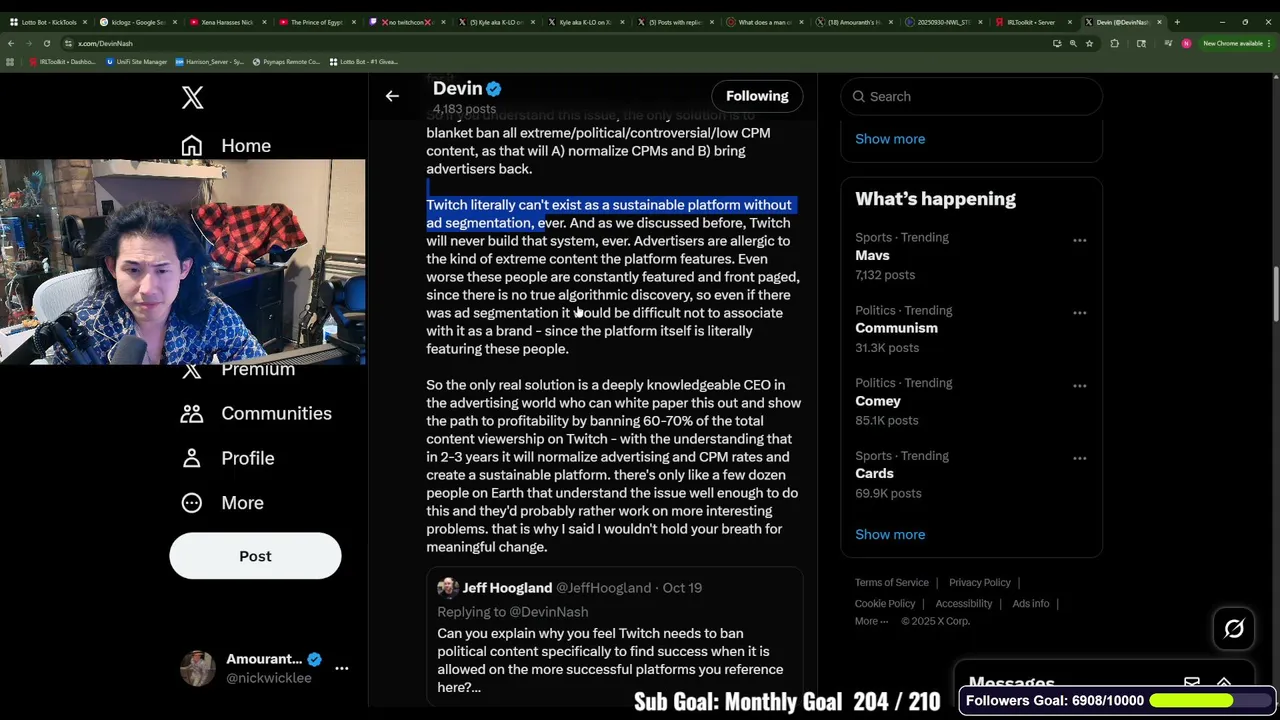Open the Chrome profile avatar
The image size is (1280, 720).
(x=1186, y=43)
